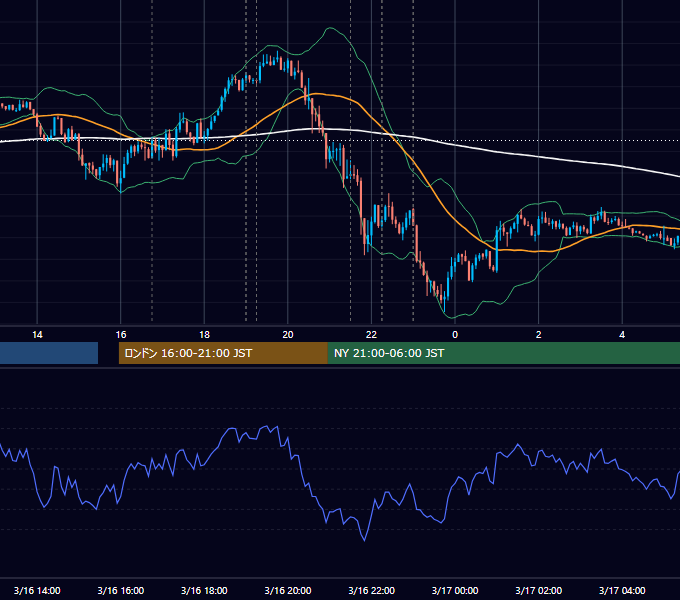Click the NY 21:00-06:00 JST session bar
The image size is (680, 600).
(503, 353)
